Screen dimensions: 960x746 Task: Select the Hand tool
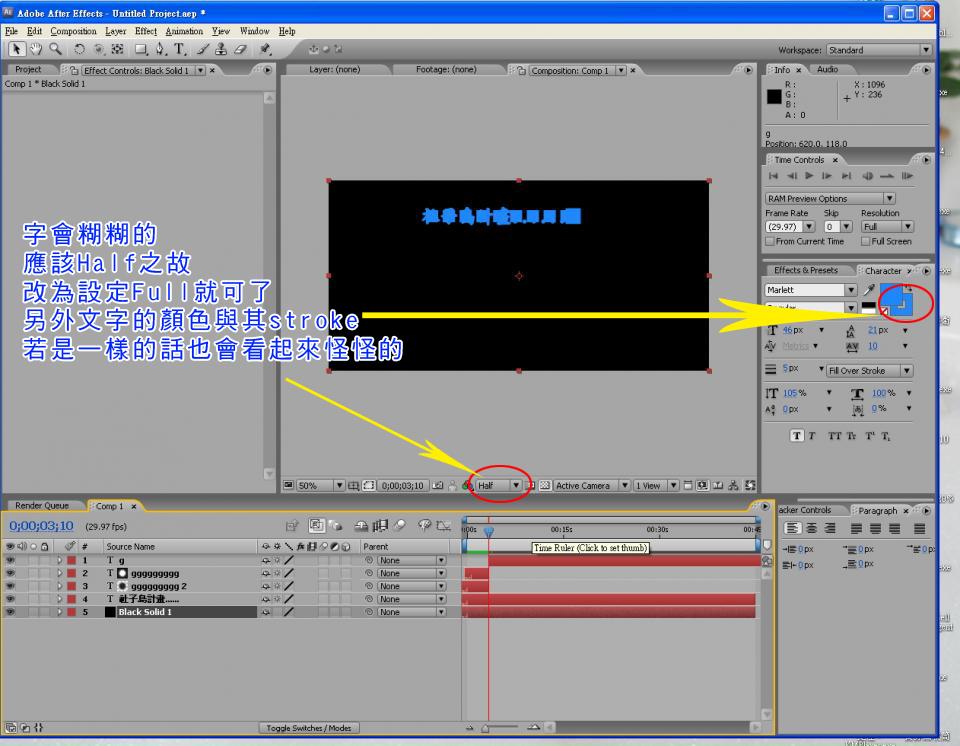coord(36,47)
